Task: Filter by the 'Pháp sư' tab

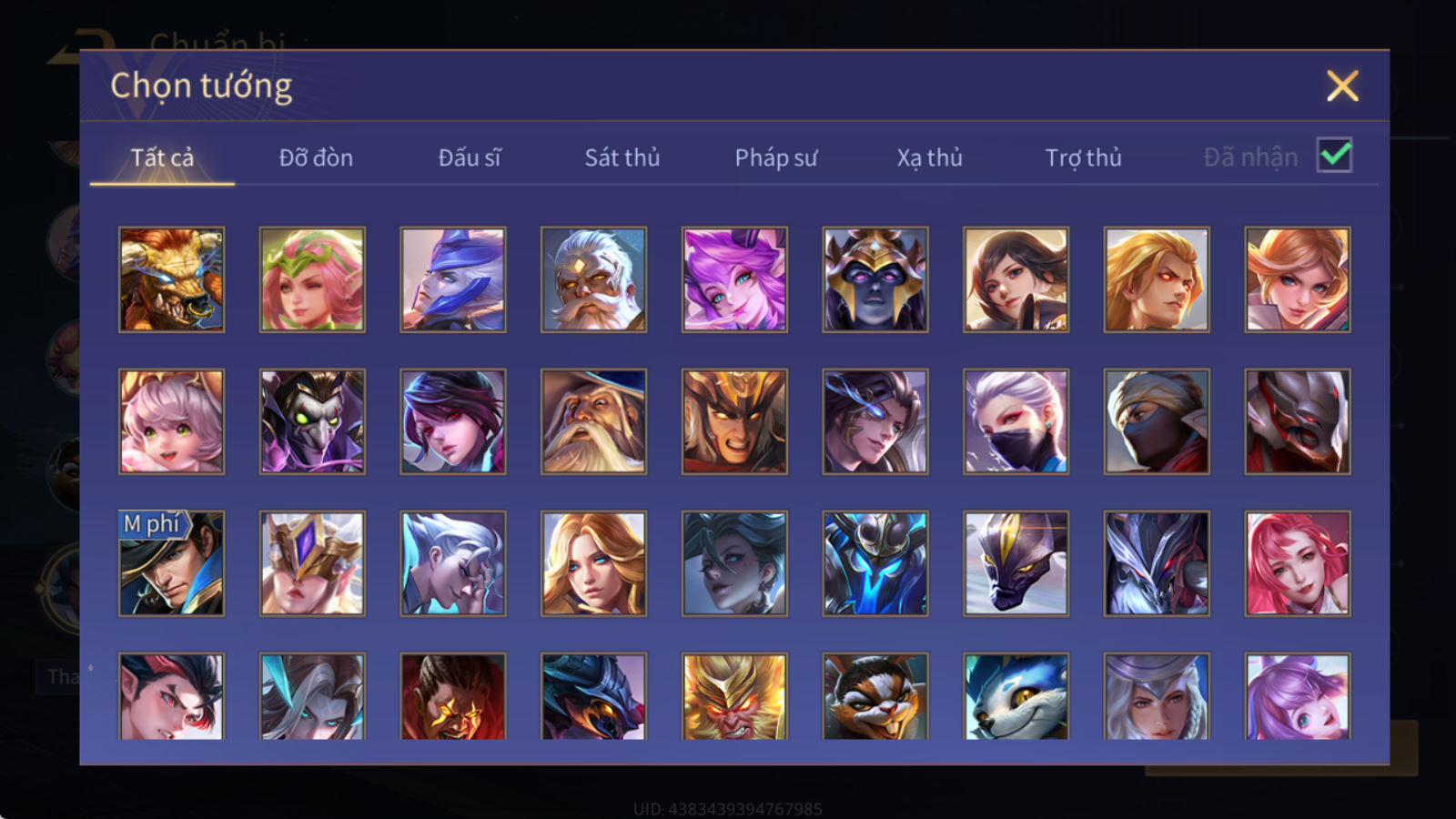Action: pyautogui.click(x=776, y=157)
